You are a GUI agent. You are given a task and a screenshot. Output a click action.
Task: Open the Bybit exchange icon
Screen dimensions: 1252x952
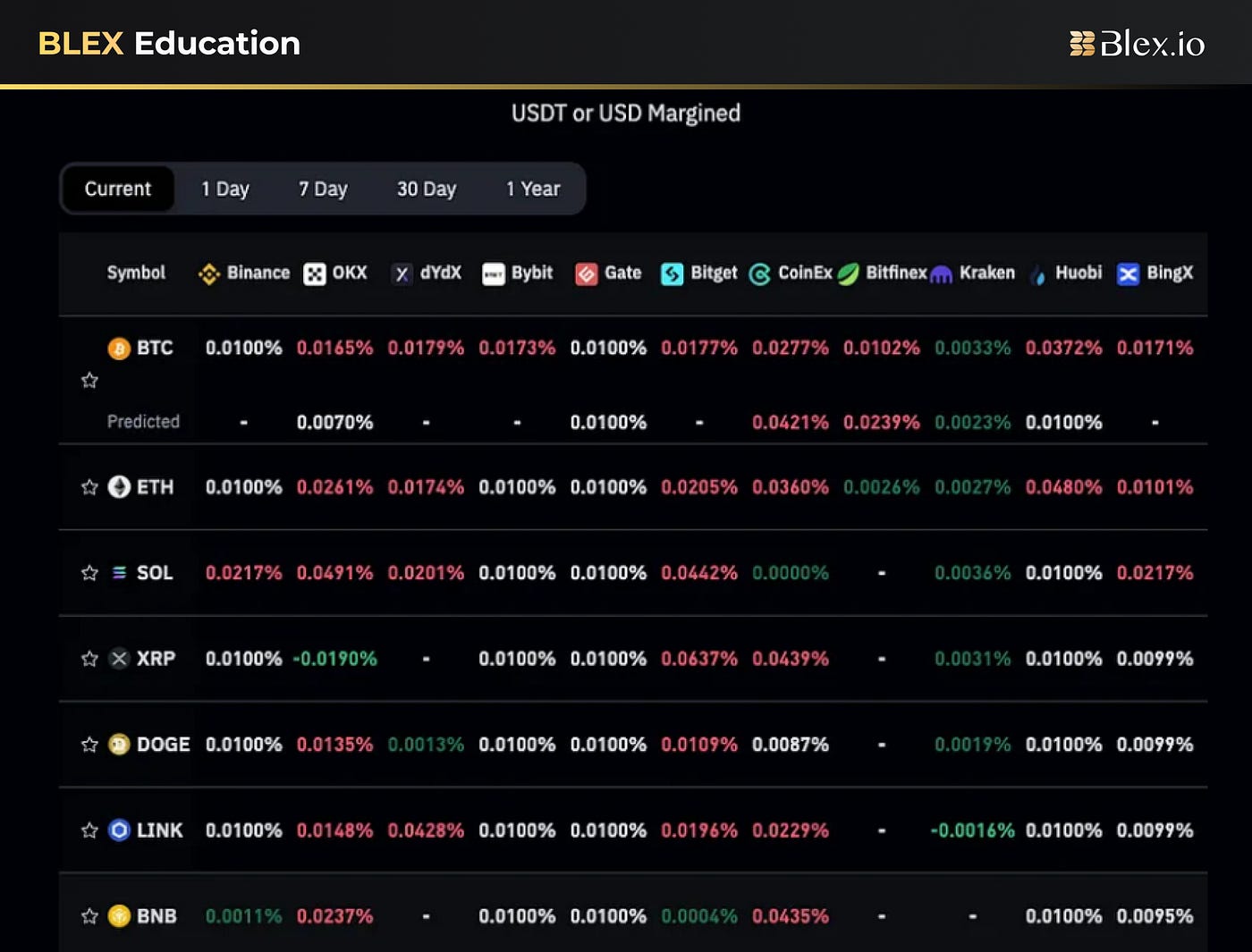pos(494,274)
